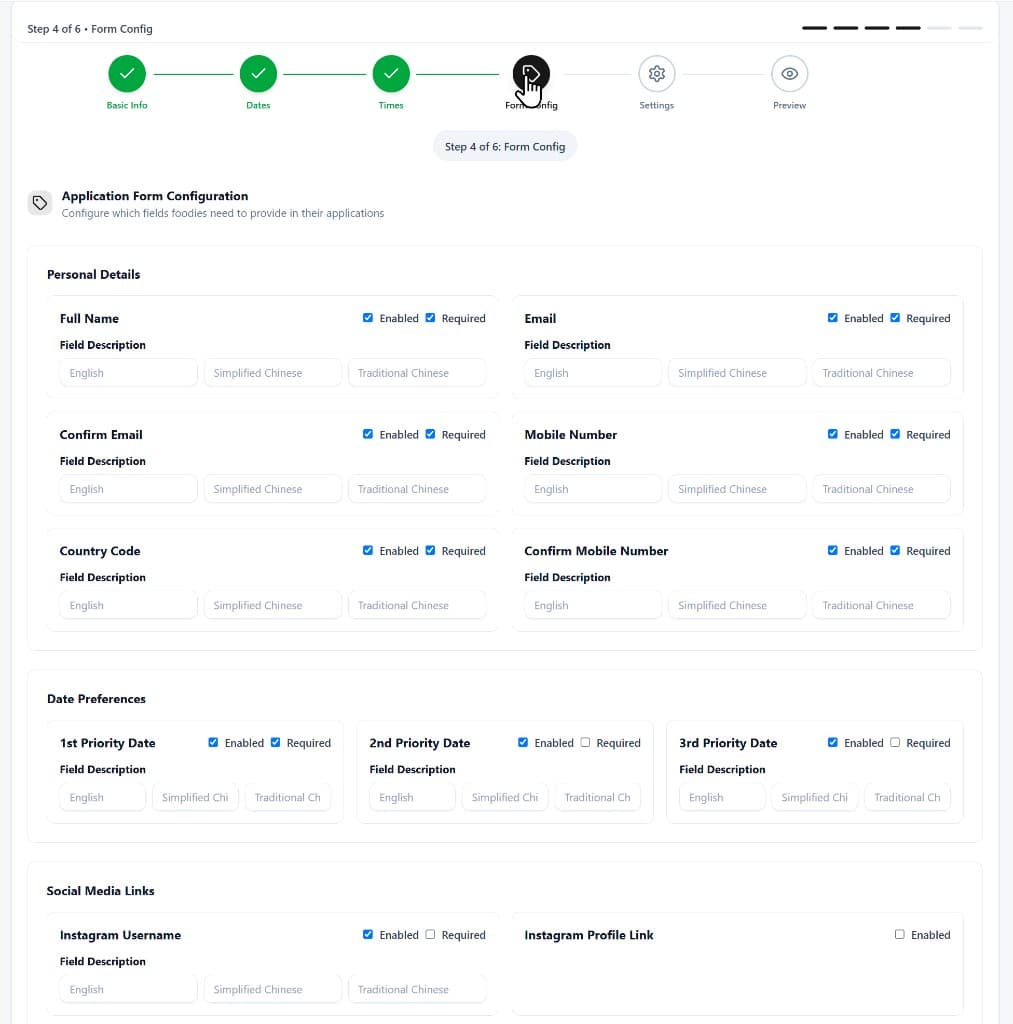Enable the Instagram Profile Link field

[899, 935]
